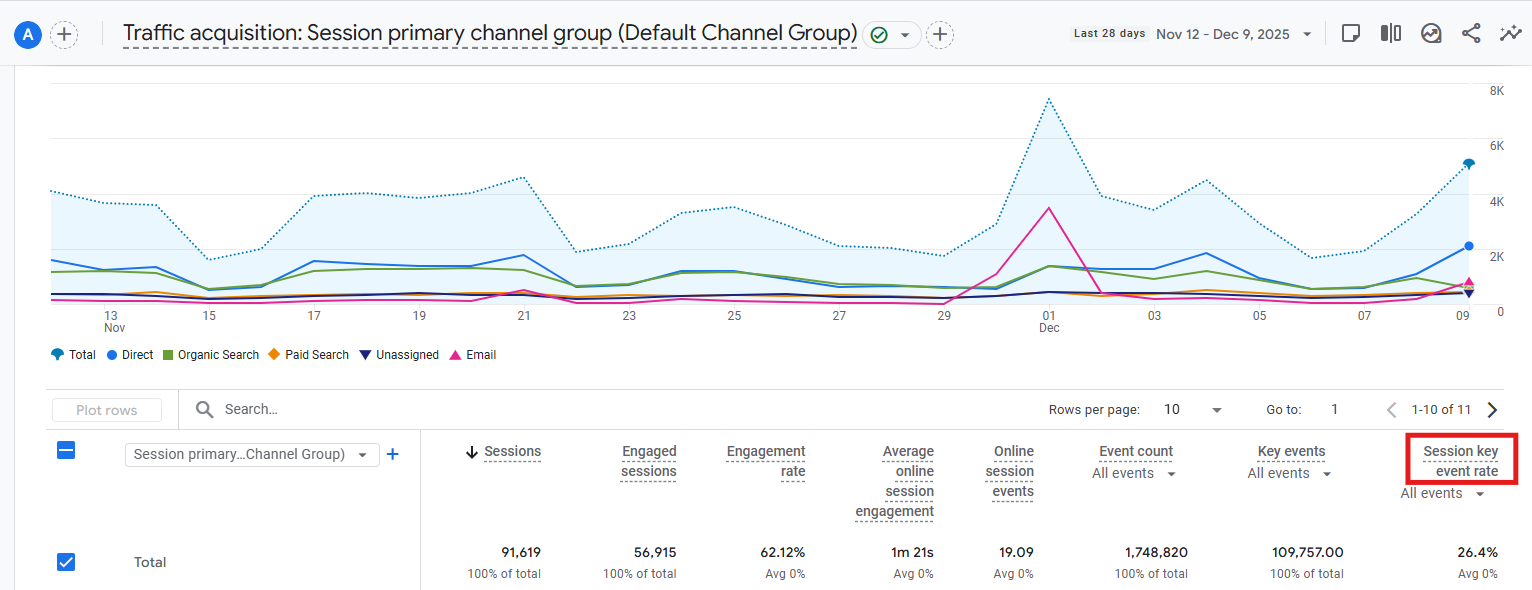Image resolution: width=1532 pixels, height=590 pixels.
Task: Click the Direct series endpoint dot on Dec 09
Action: 1469,246
